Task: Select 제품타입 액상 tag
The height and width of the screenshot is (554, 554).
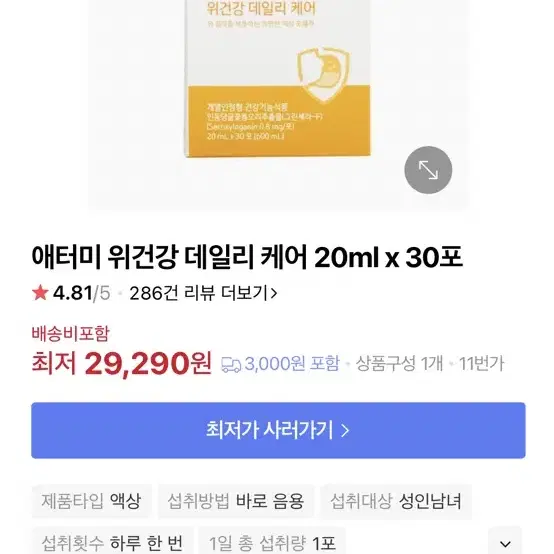Action: 92,501
